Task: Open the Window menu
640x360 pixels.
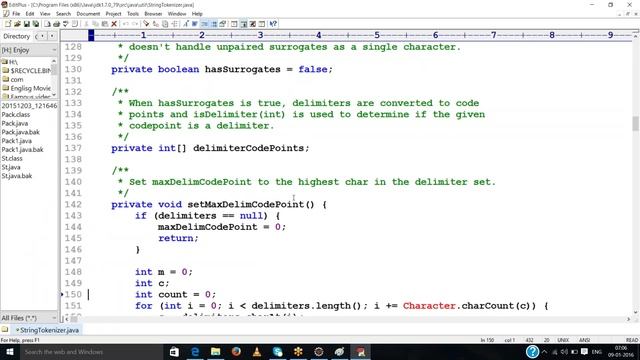Action: (177, 14)
